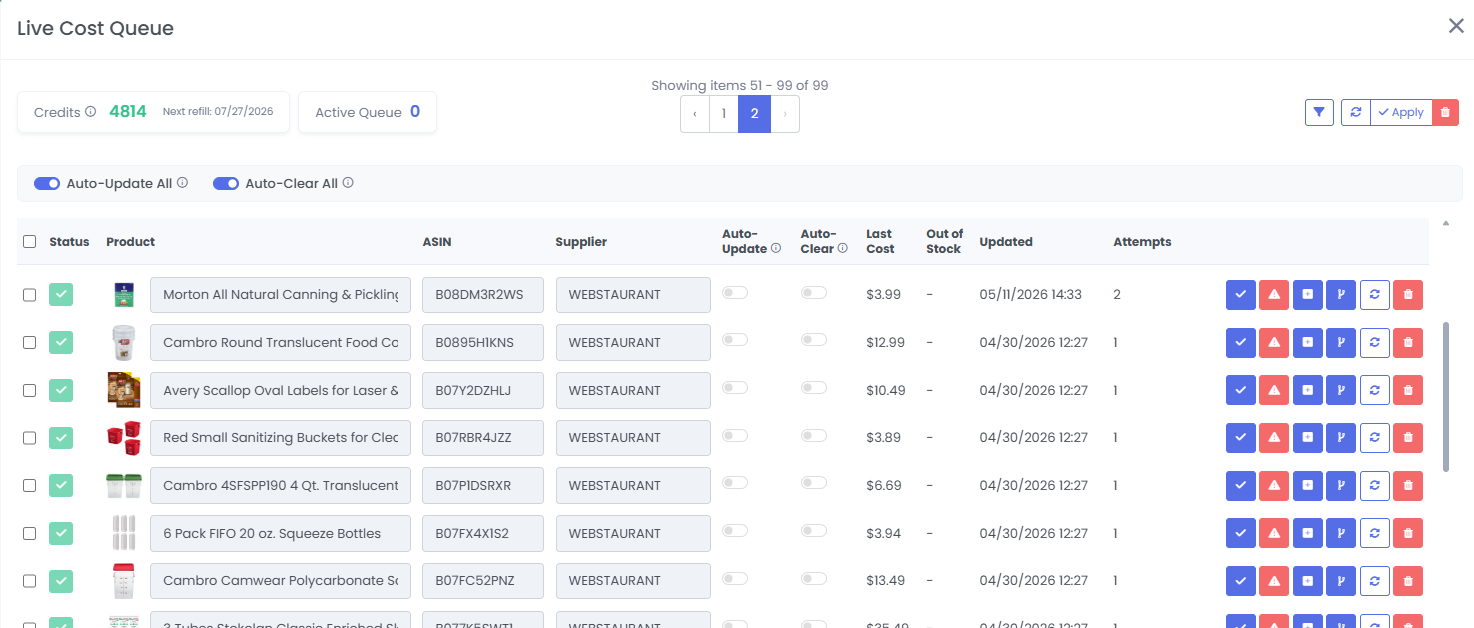Open the filter funnel icon
Image resolution: width=1474 pixels, height=628 pixels.
click(1319, 113)
